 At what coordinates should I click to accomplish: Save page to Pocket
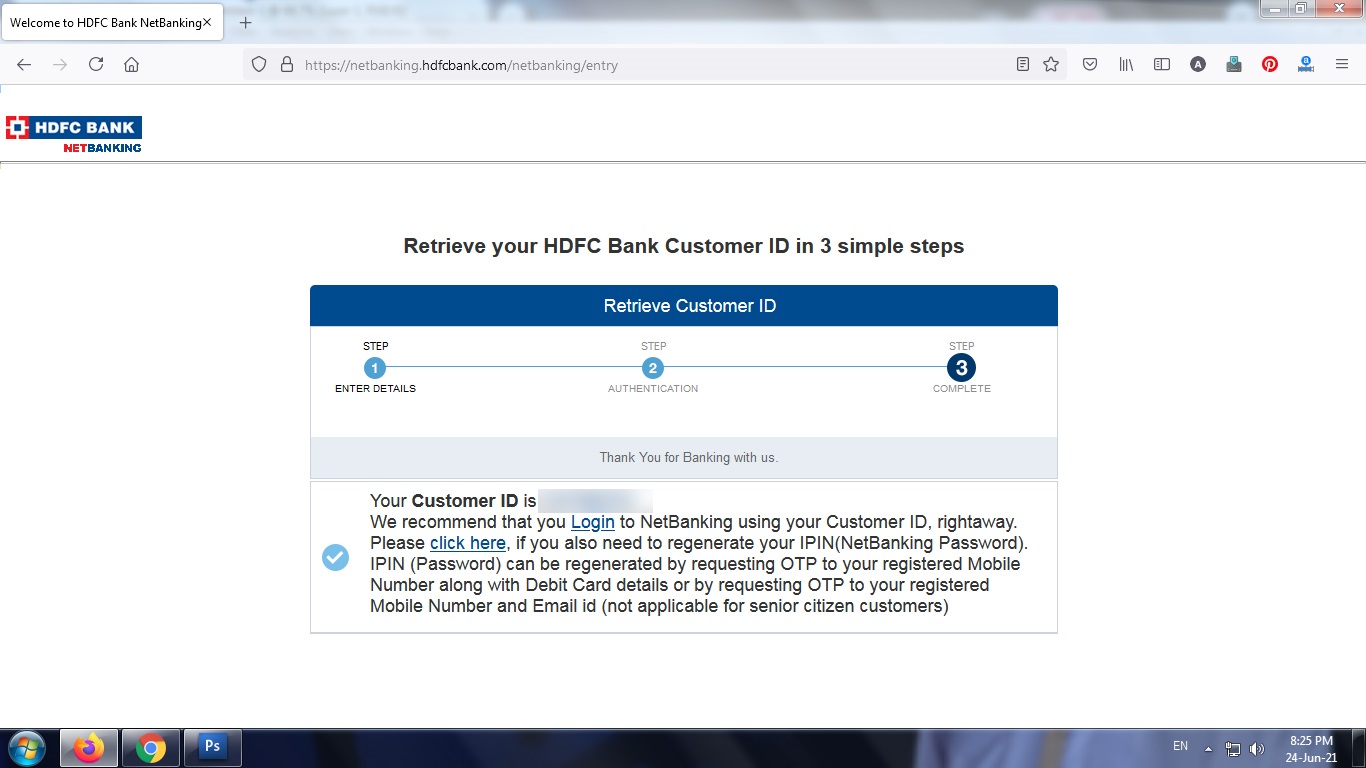point(1090,64)
